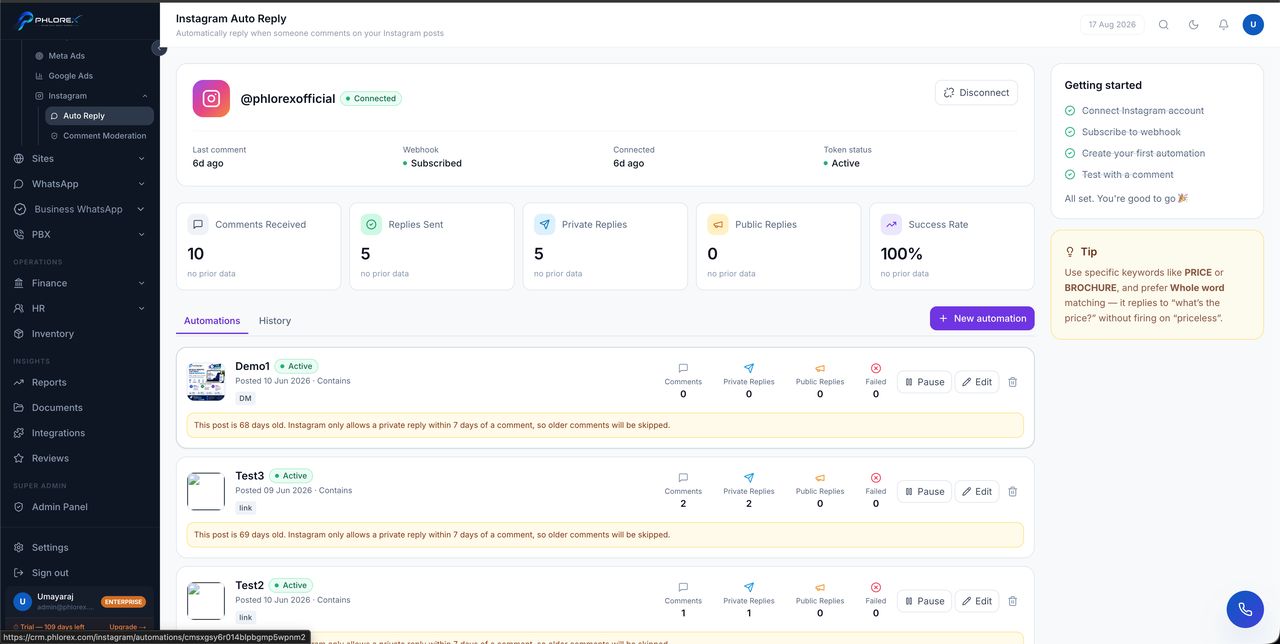The height and width of the screenshot is (644, 1280).
Task: Click the Public Replies megaphone icon
Action: click(718, 225)
